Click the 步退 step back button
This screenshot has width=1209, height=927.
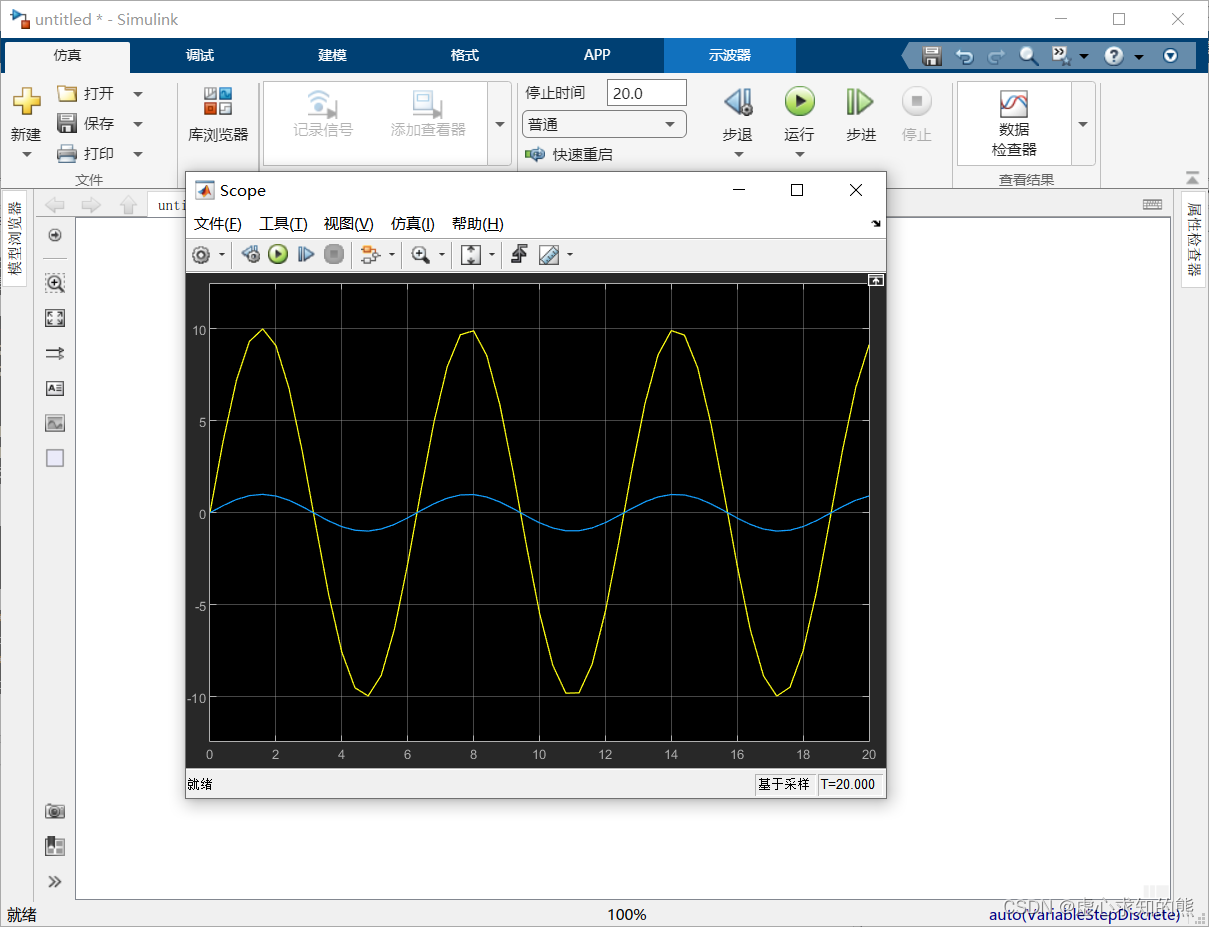[738, 102]
